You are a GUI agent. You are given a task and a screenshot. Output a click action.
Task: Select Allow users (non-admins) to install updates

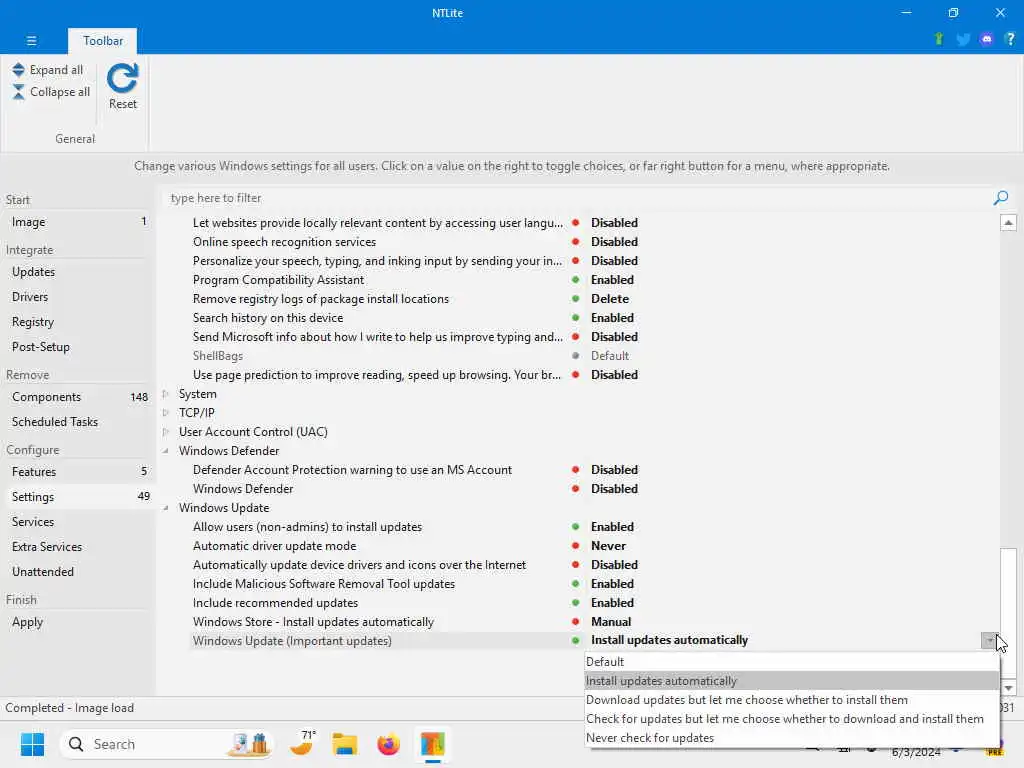[307, 526]
